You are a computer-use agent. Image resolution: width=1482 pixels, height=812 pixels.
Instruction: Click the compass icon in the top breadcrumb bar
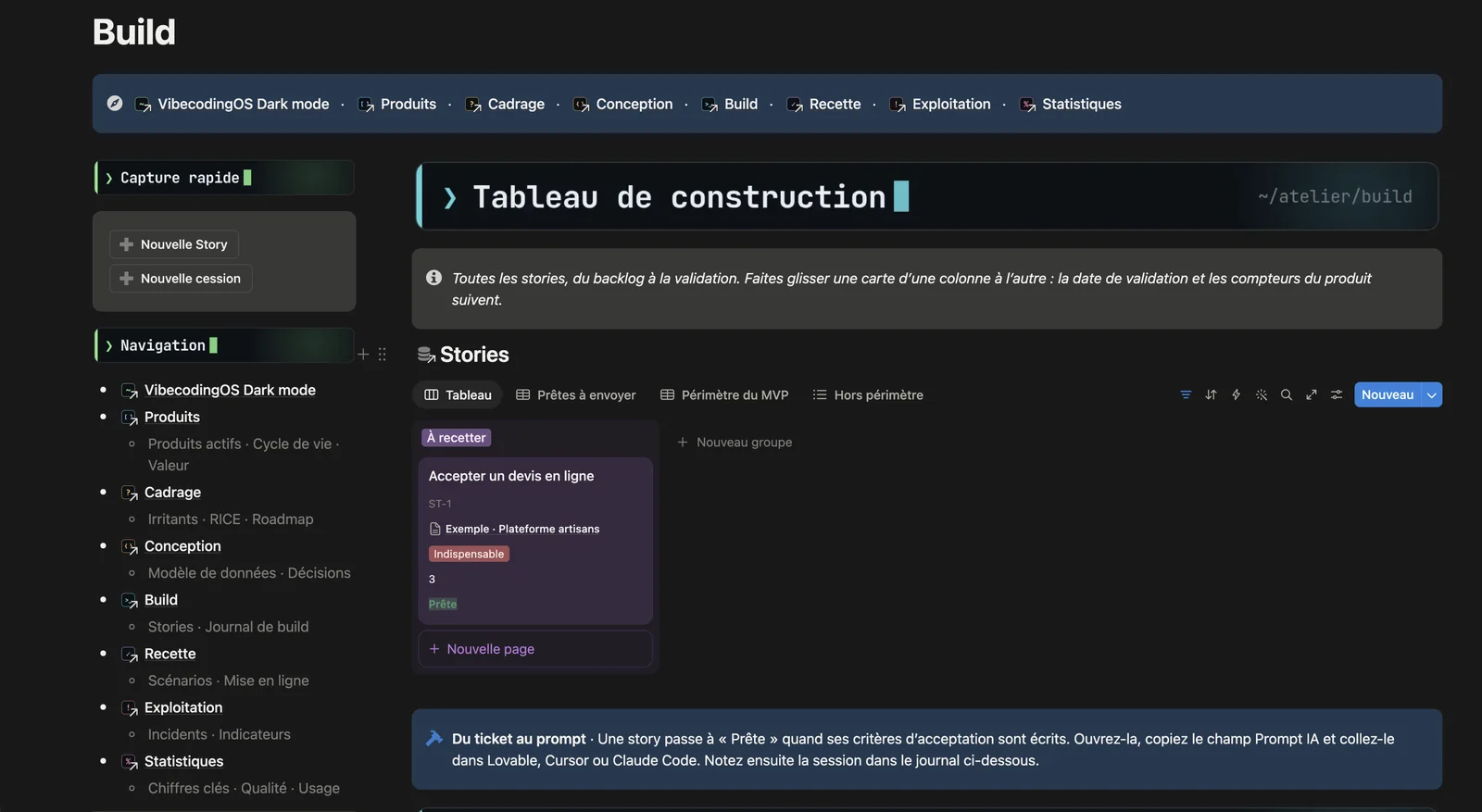coord(115,104)
